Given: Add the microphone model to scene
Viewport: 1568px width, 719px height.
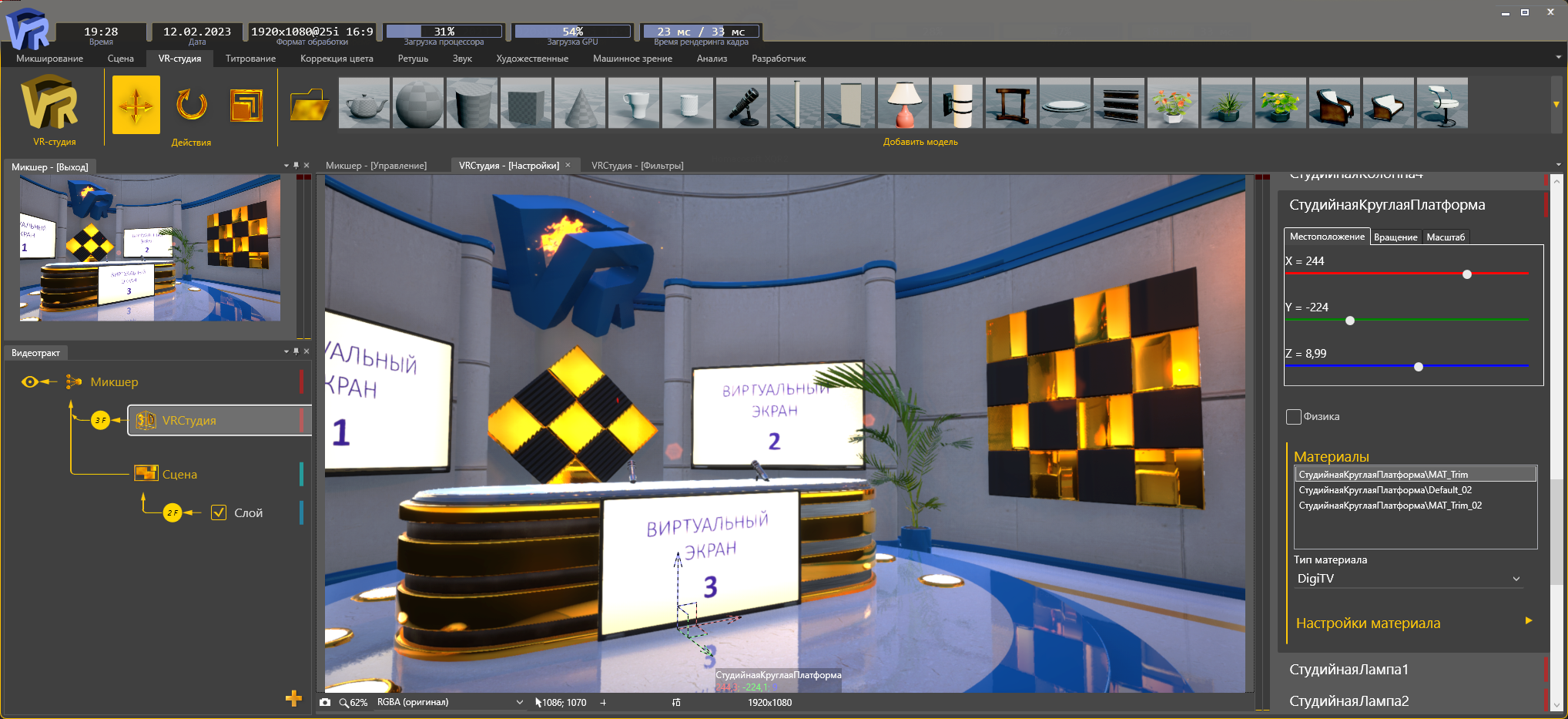Looking at the screenshot, I should click(x=742, y=103).
